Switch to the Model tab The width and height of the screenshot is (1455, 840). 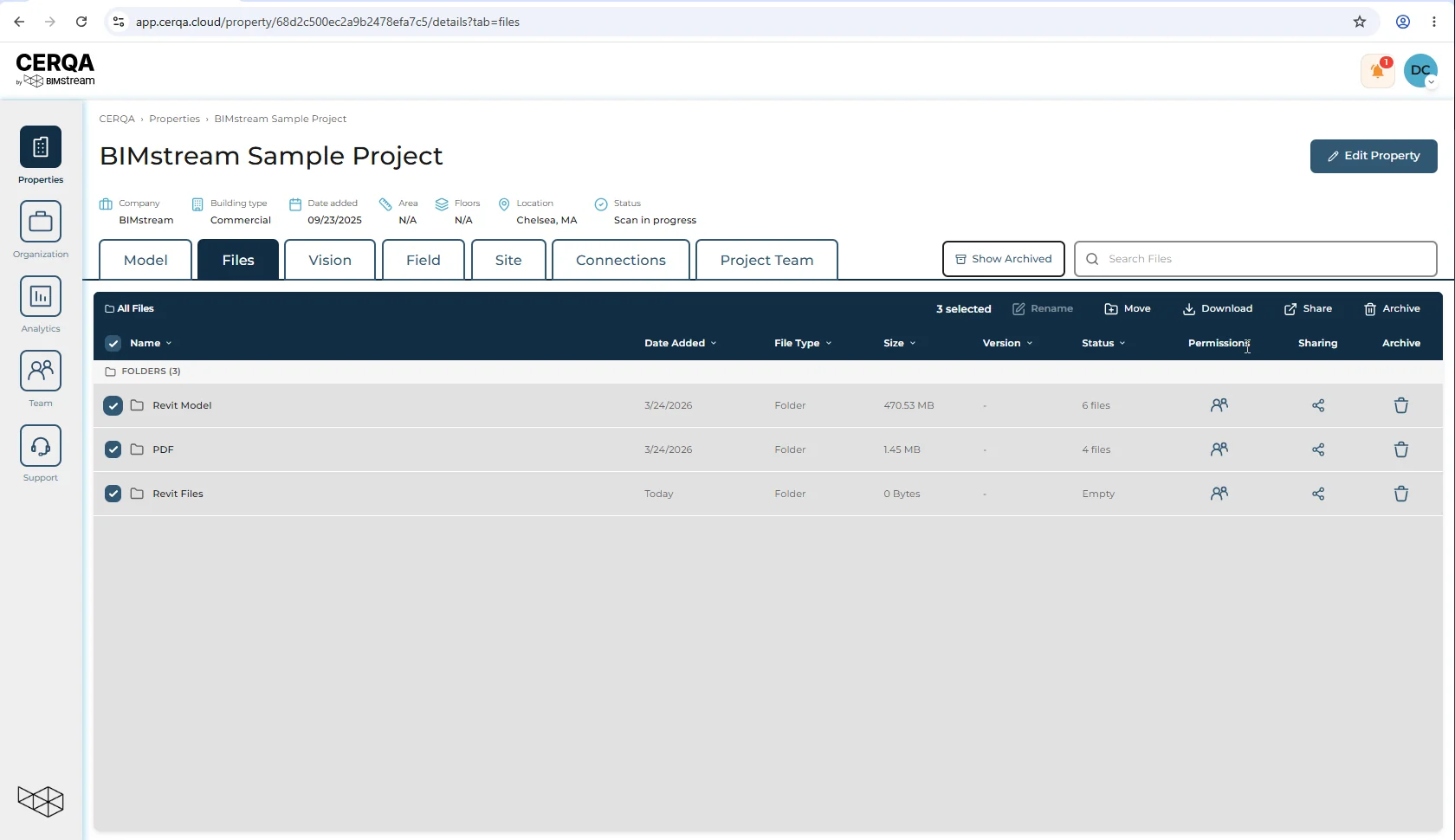click(x=145, y=260)
